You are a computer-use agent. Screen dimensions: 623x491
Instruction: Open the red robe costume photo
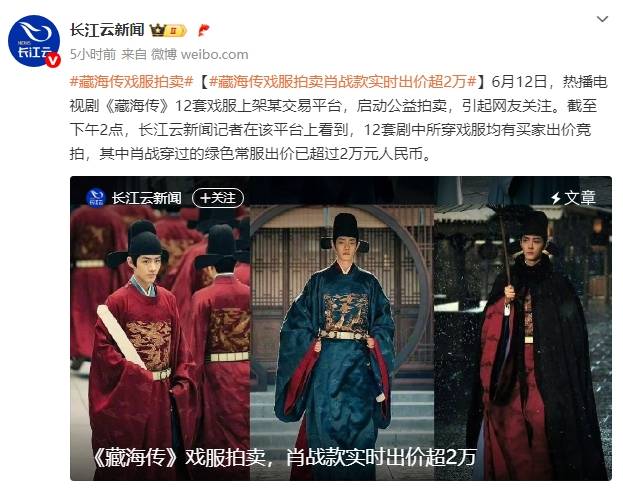click(161, 328)
